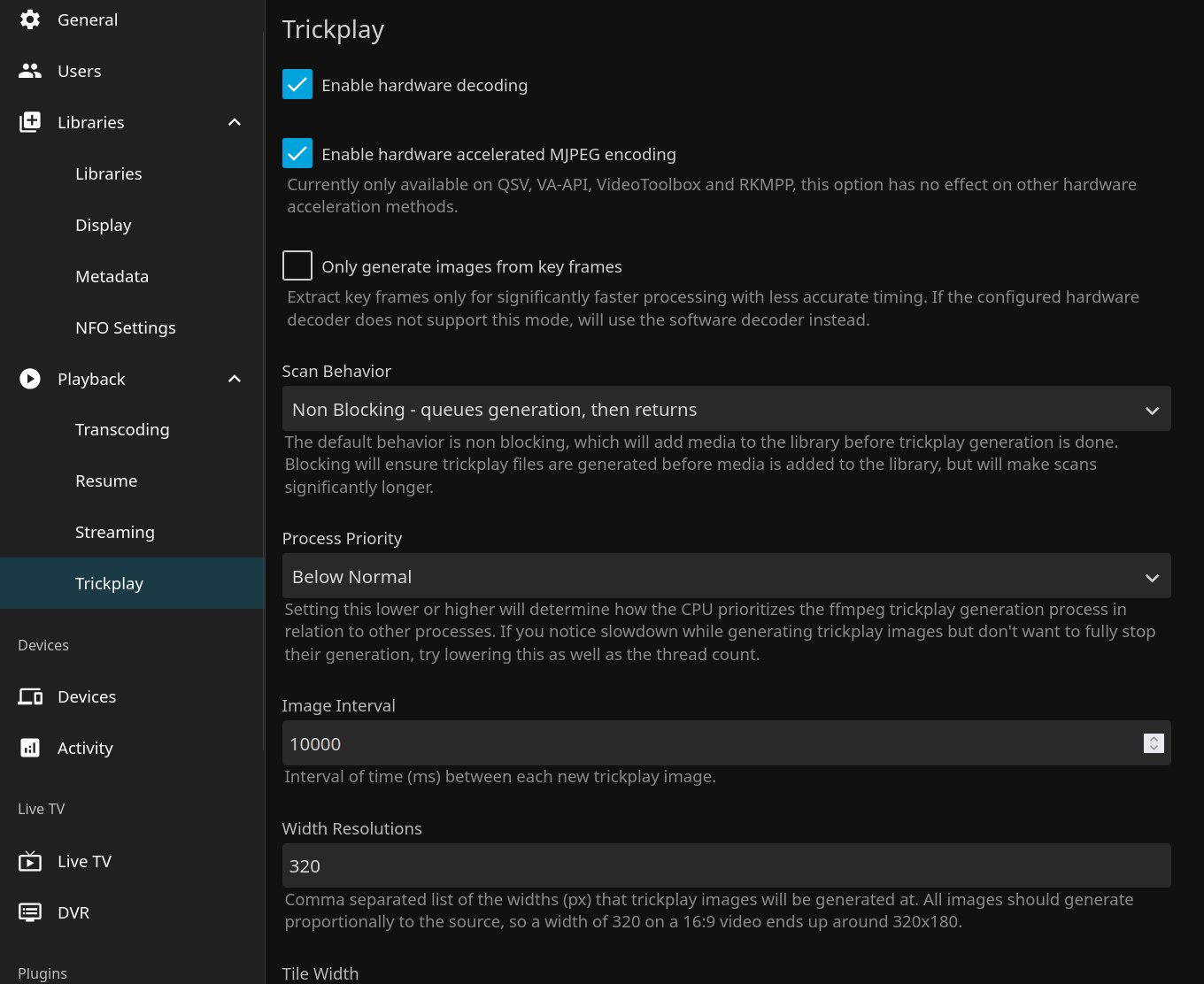This screenshot has height=984, width=1204.
Task: Click the Libraries collection icon
Action: tap(30, 122)
